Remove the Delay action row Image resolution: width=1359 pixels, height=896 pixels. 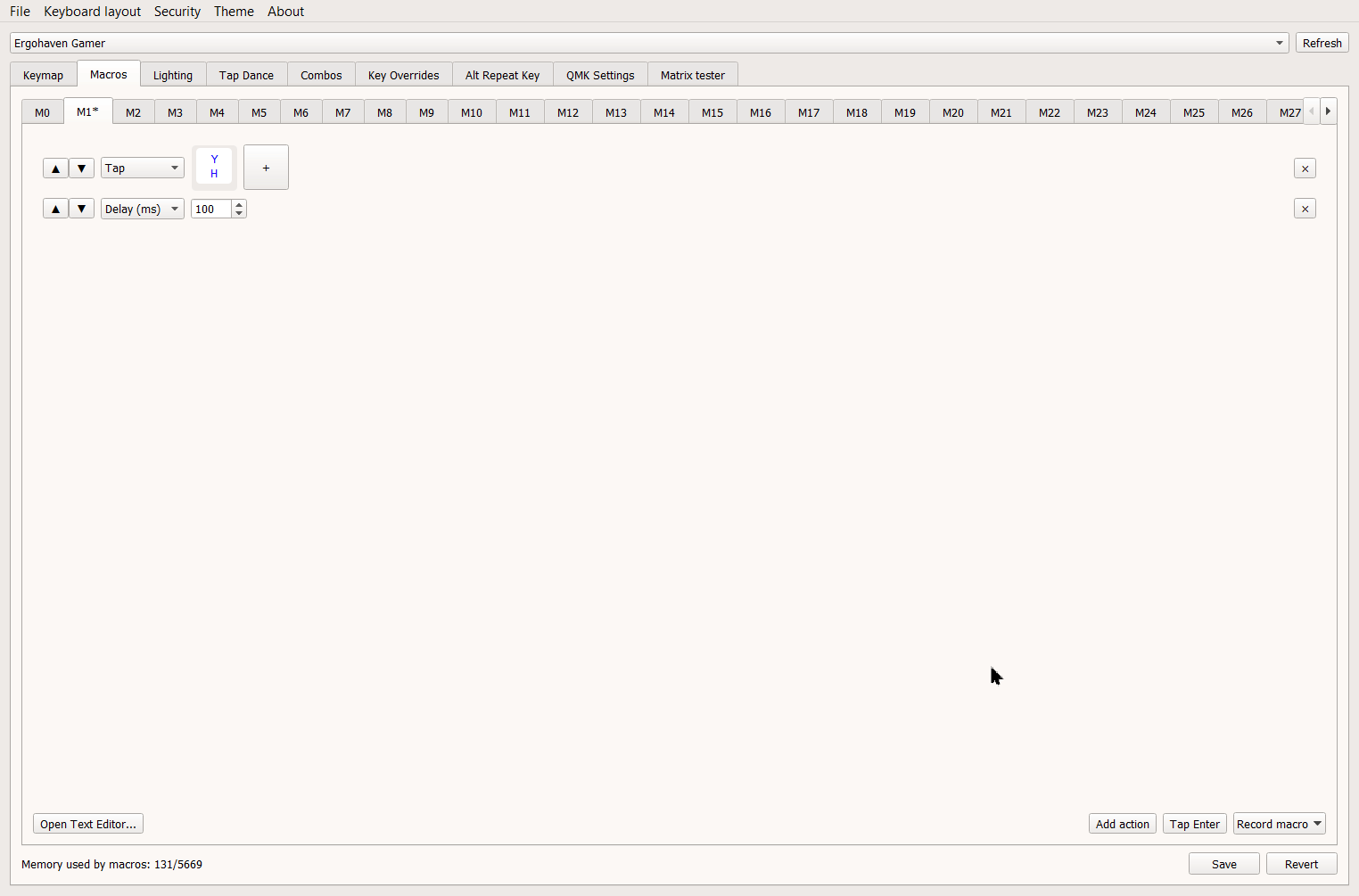[x=1305, y=209]
